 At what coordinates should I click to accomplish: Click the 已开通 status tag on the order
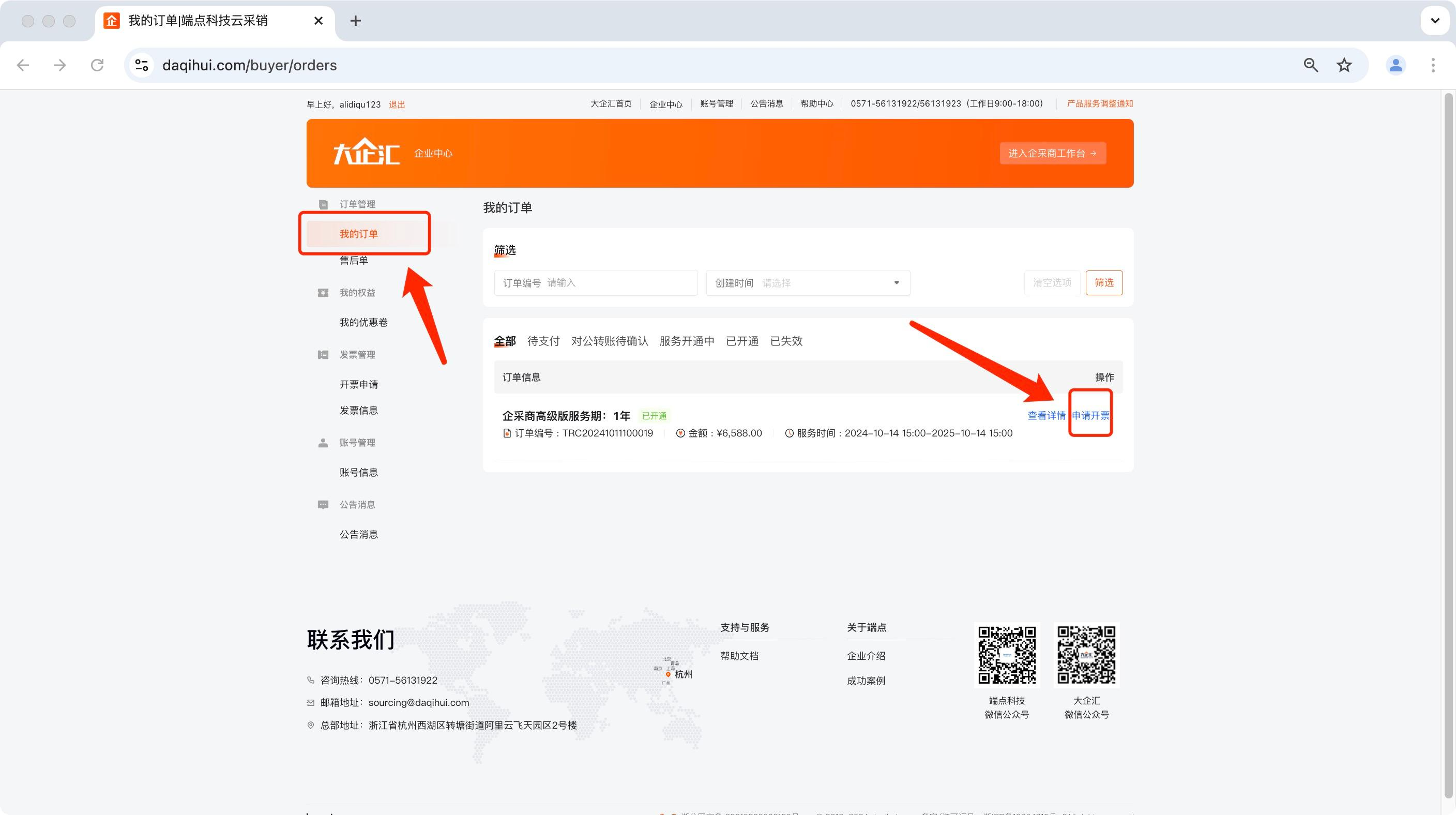click(x=654, y=416)
